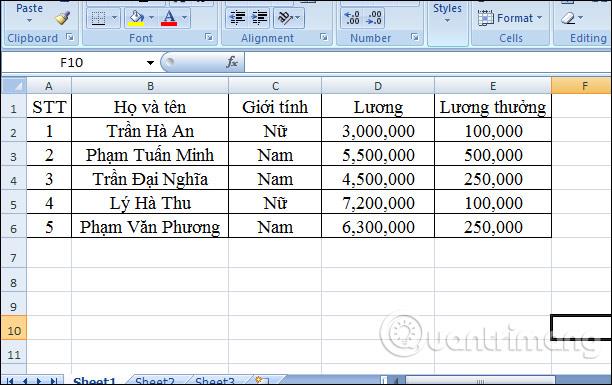
Task: Select the salary cell 4,500,000
Action: point(378,178)
